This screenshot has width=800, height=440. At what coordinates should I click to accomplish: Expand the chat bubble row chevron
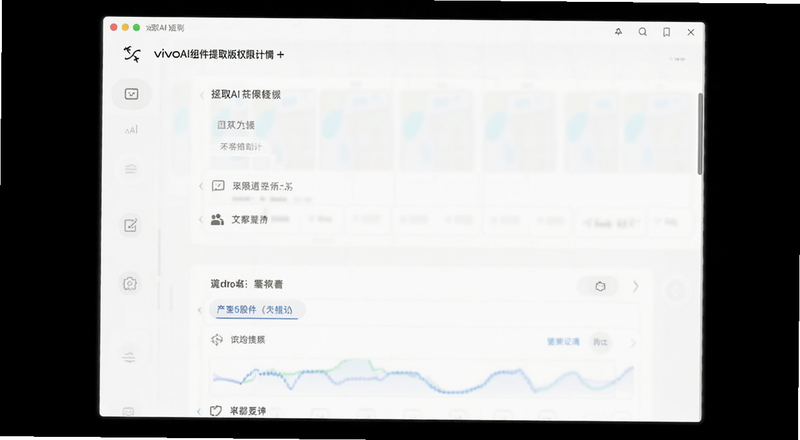[x=201, y=186]
